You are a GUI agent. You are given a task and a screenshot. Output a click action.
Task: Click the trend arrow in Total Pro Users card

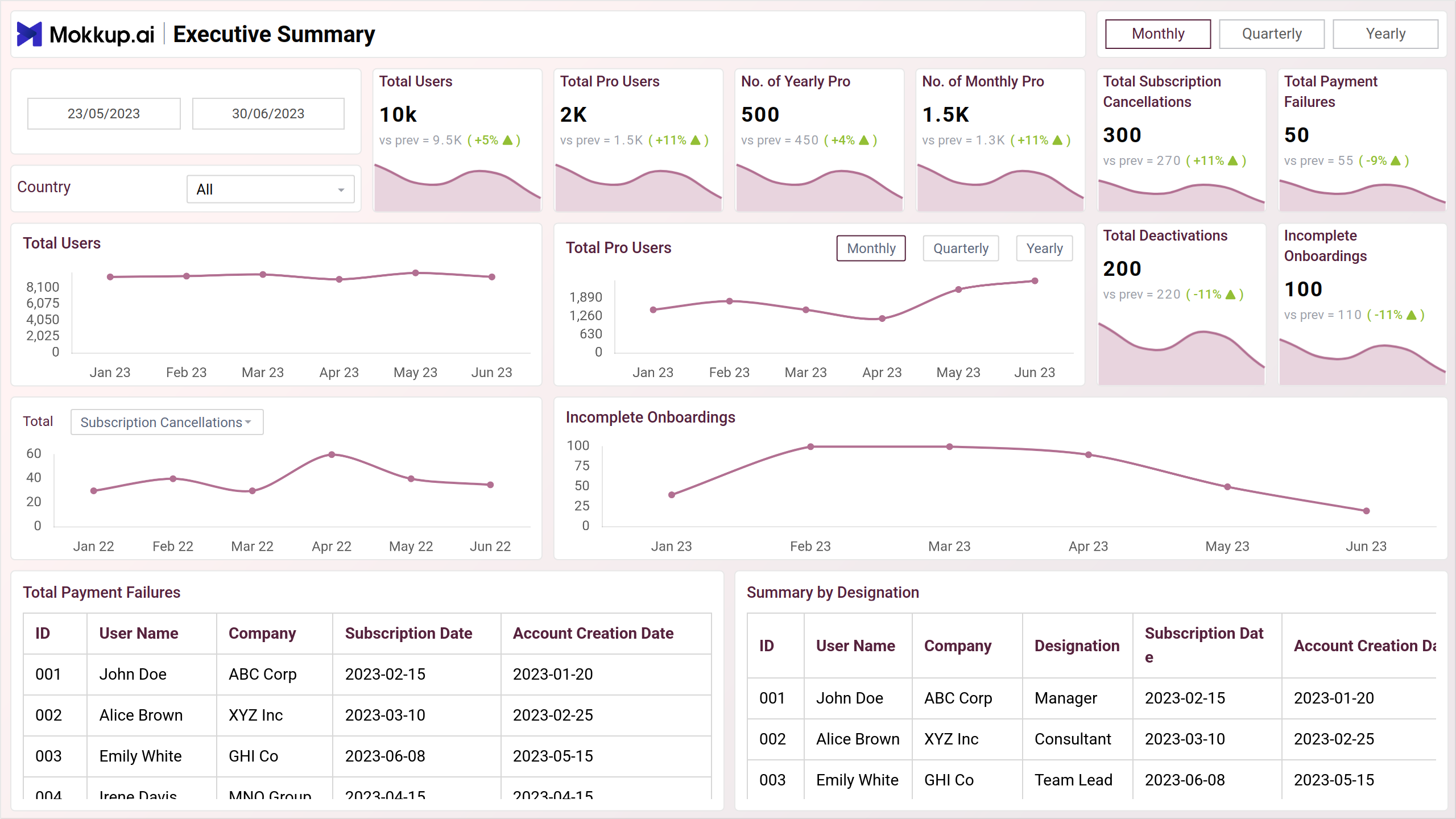coord(695,140)
